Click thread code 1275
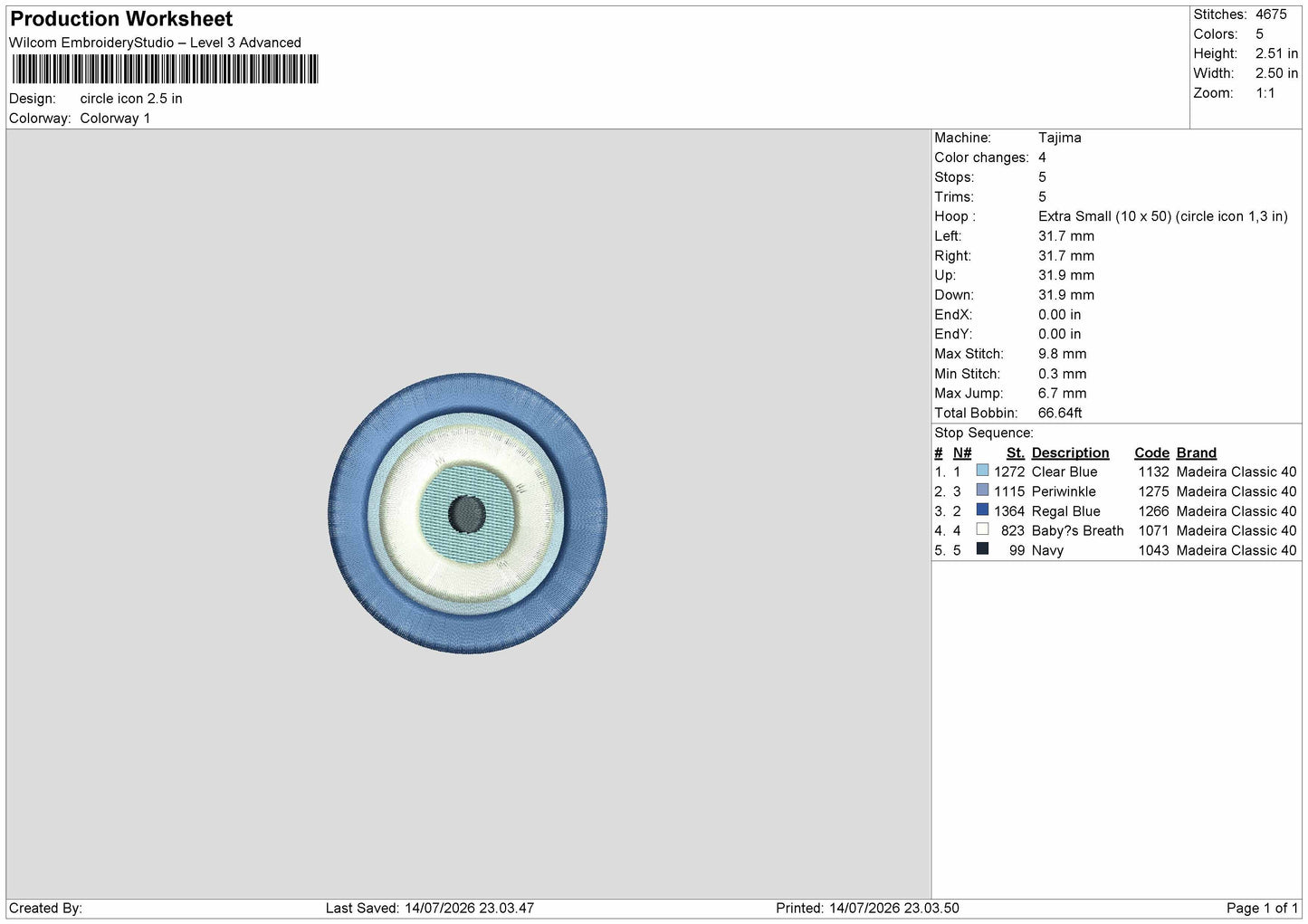 1153,491
